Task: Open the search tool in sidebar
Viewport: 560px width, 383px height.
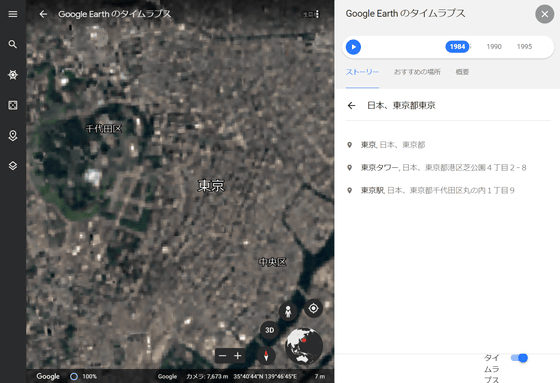Action: pyautogui.click(x=13, y=44)
